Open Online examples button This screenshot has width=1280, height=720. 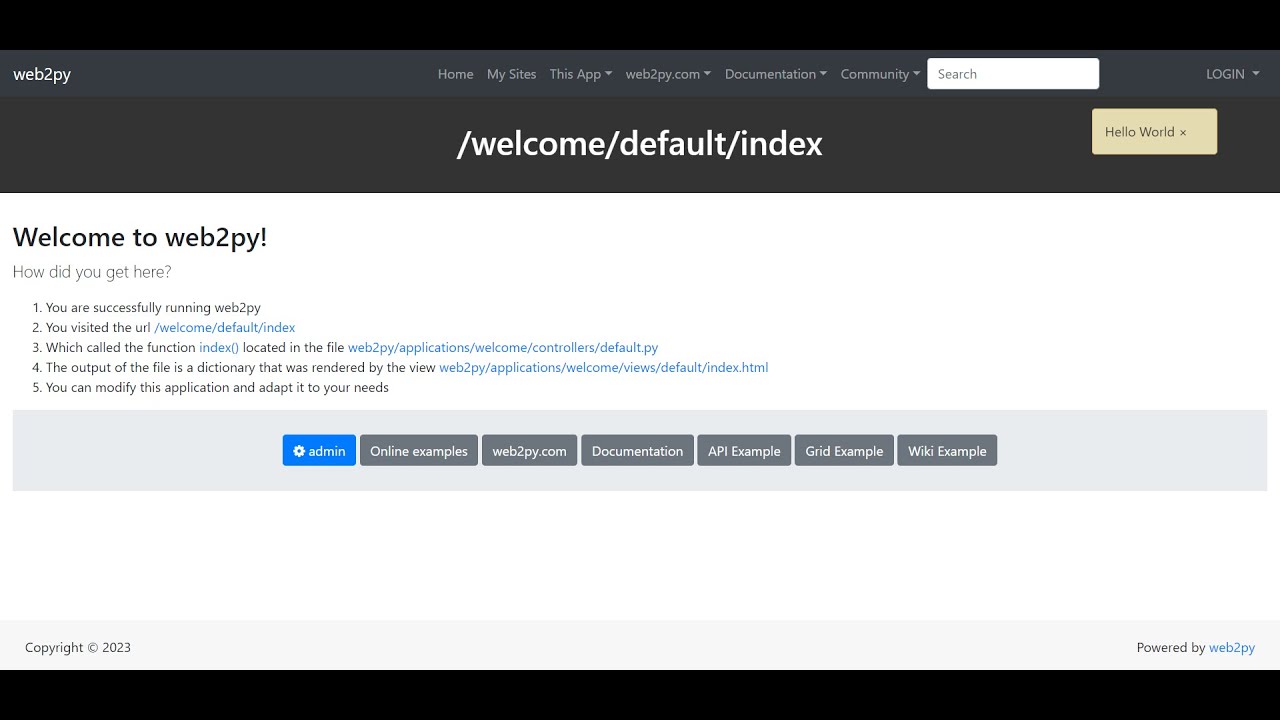point(419,451)
